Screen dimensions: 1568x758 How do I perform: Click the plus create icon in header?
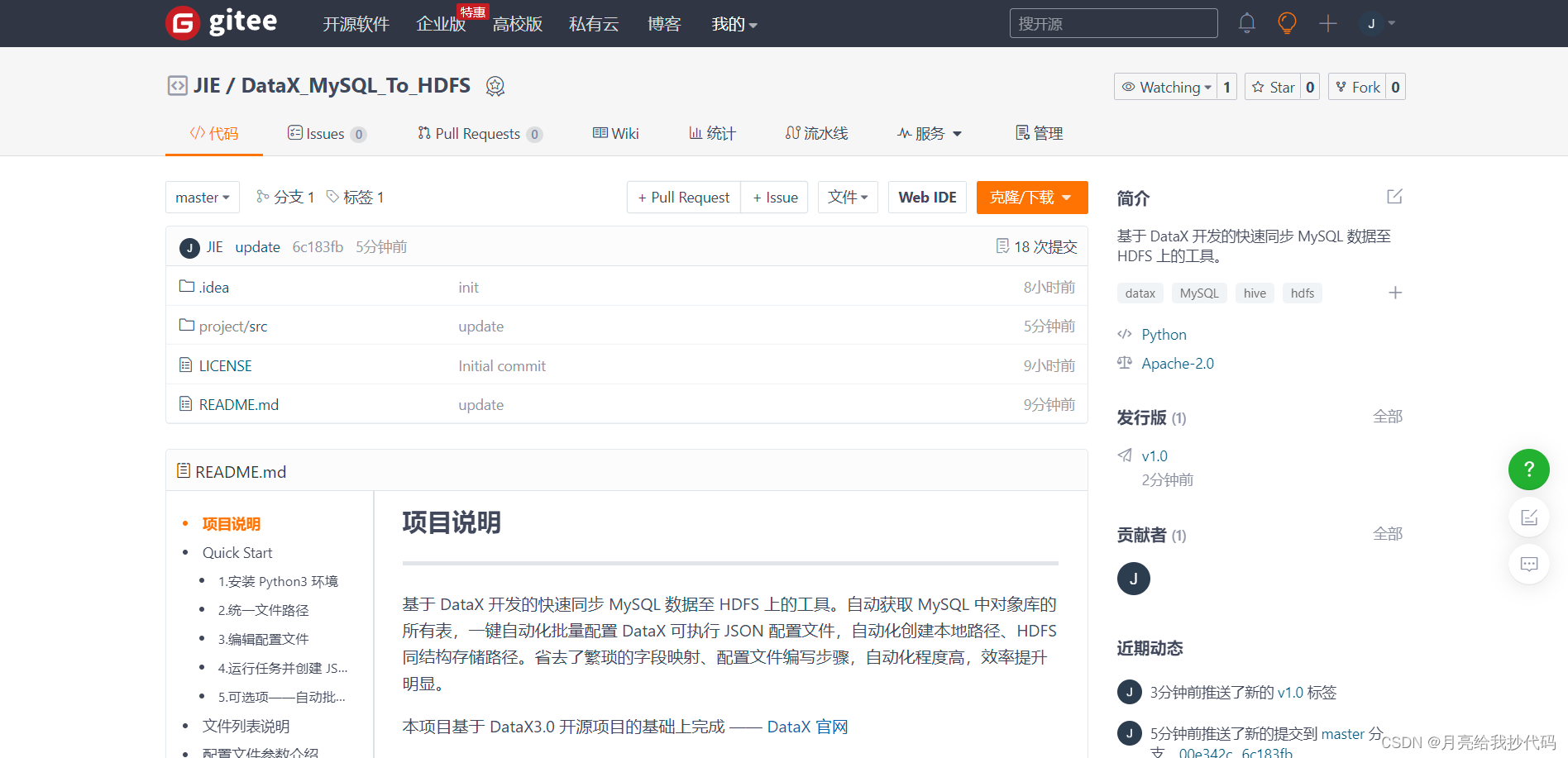(x=1328, y=23)
